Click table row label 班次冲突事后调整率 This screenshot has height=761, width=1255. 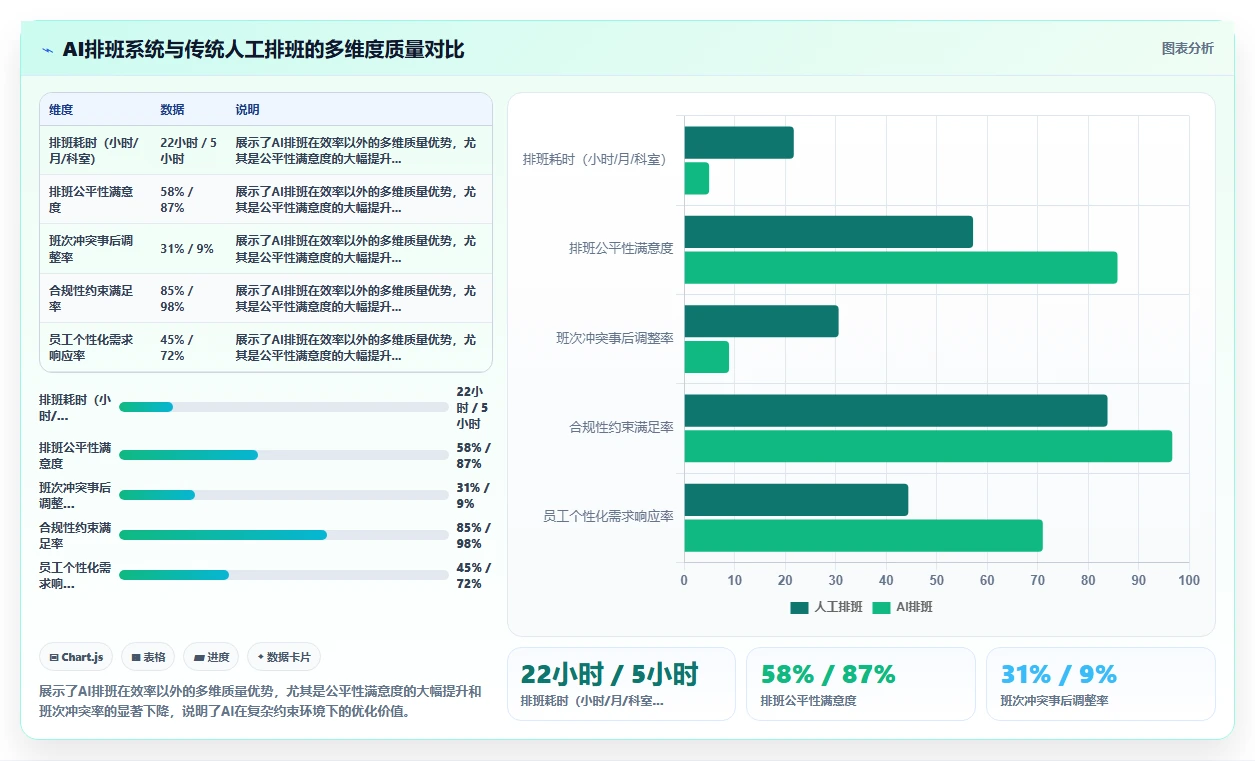click(91, 249)
